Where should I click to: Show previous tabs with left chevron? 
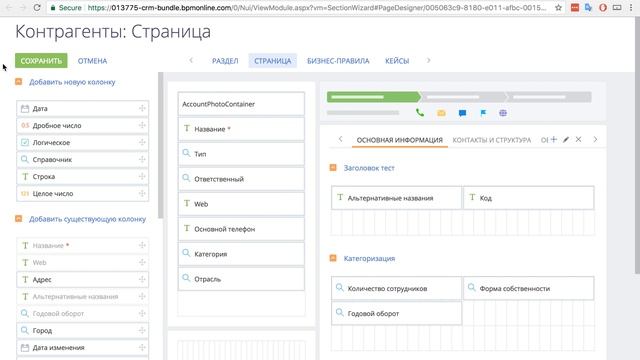click(x=340, y=139)
